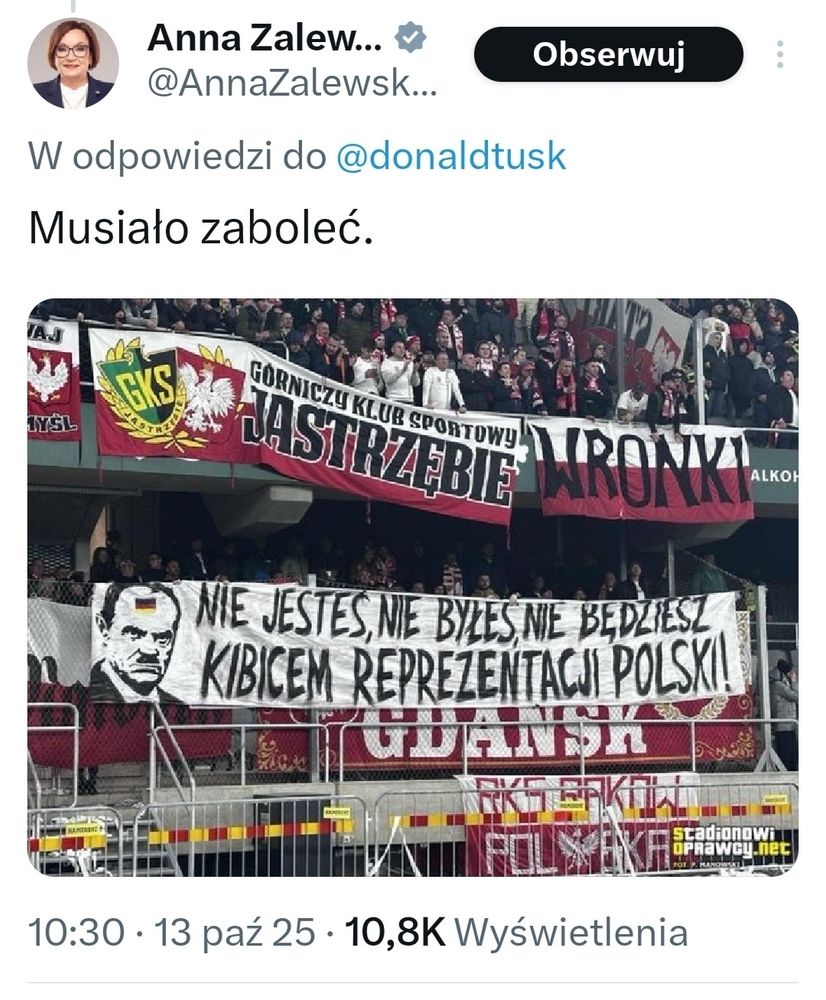Viewport: 826px width, 1000px height.
Task: View the 10,8K Wyświetlenia count
Action: pyautogui.click(x=517, y=932)
